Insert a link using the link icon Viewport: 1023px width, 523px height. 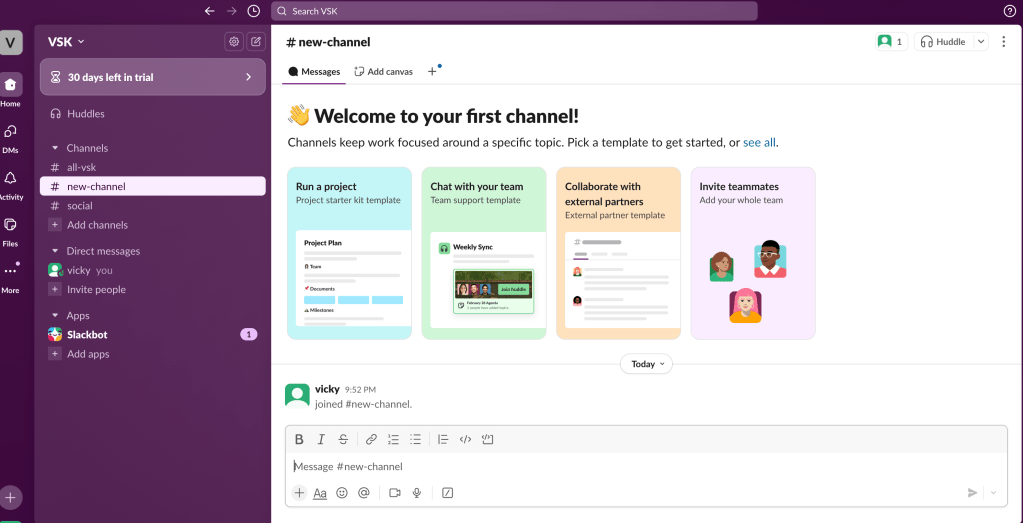pyautogui.click(x=371, y=439)
